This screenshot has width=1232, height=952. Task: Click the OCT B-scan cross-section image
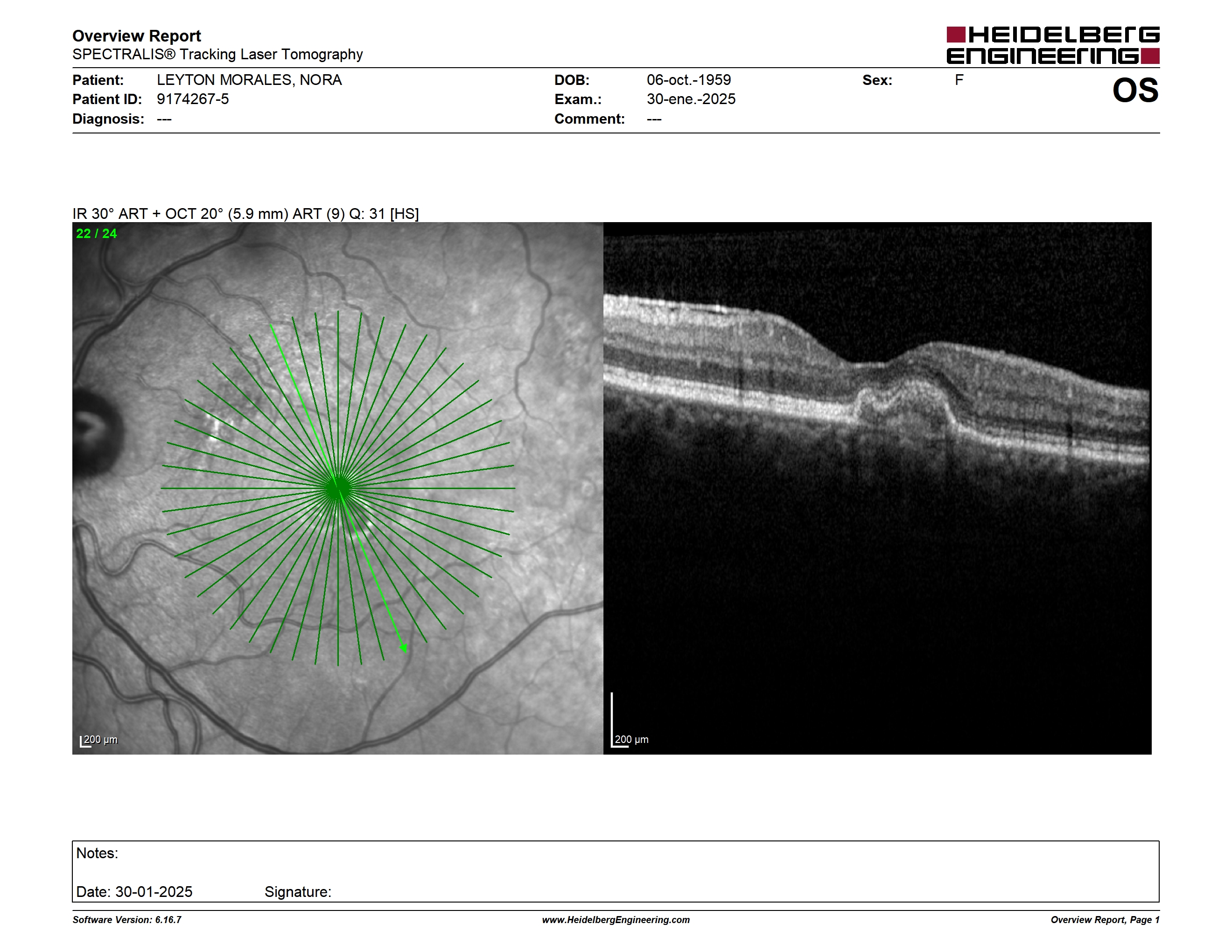click(x=877, y=488)
